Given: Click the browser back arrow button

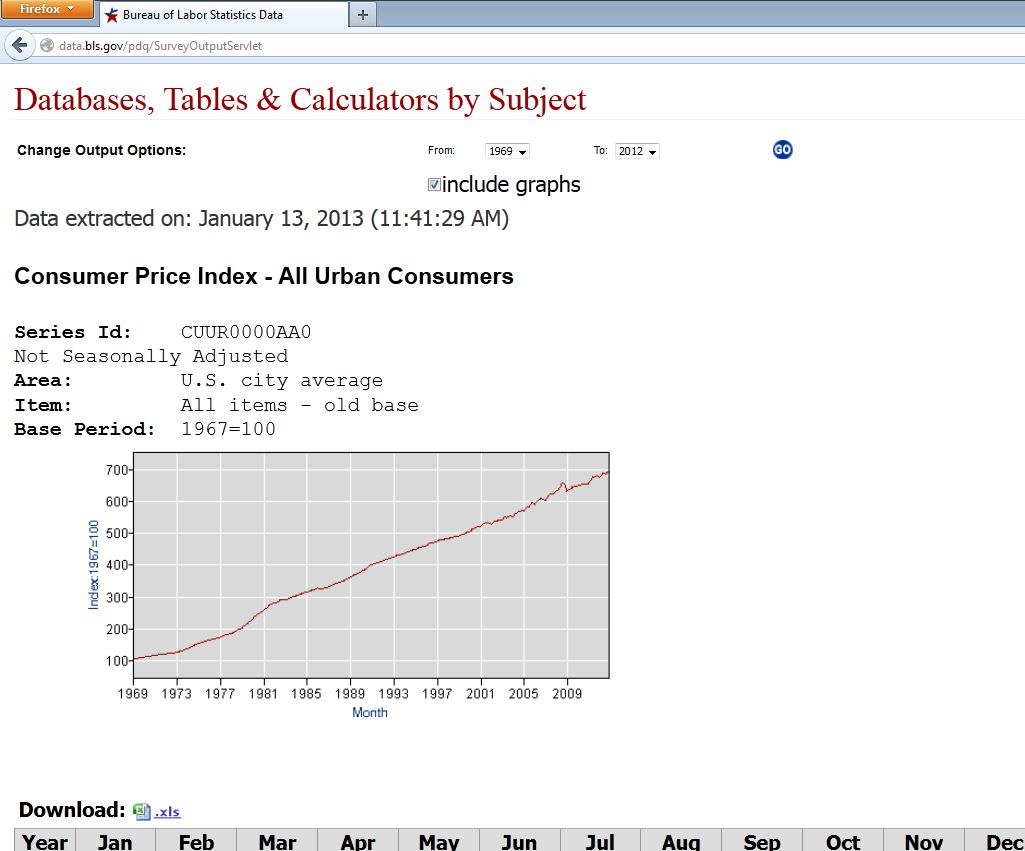Looking at the screenshot, I should (20, 46).
